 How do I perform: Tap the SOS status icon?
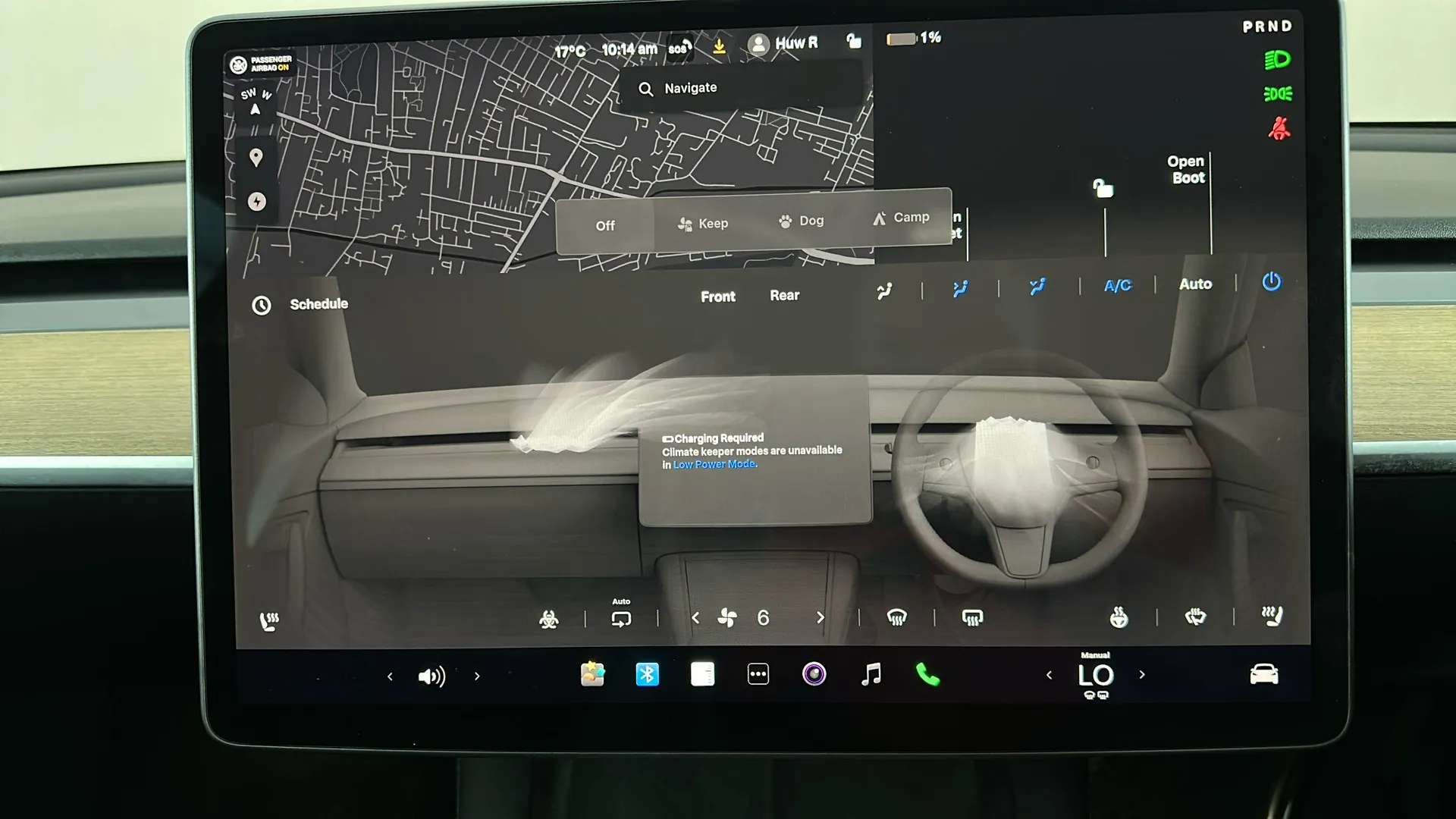coord(679,48)
